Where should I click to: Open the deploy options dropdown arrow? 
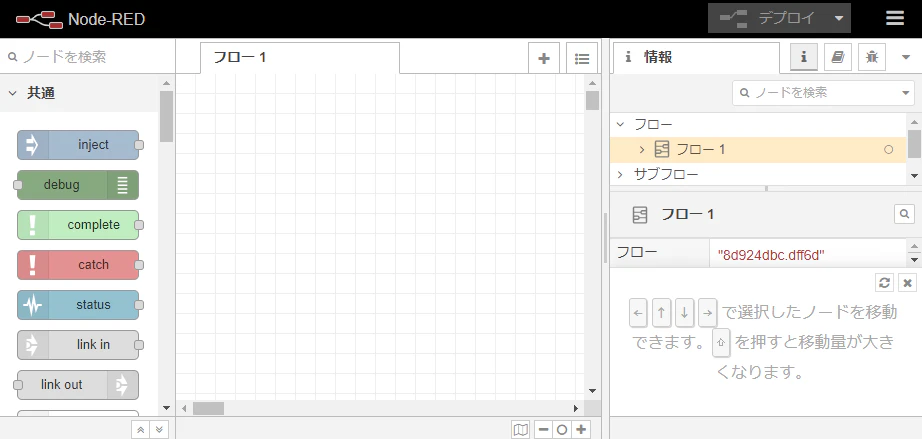pyautogui.click(x=839, y=18)
